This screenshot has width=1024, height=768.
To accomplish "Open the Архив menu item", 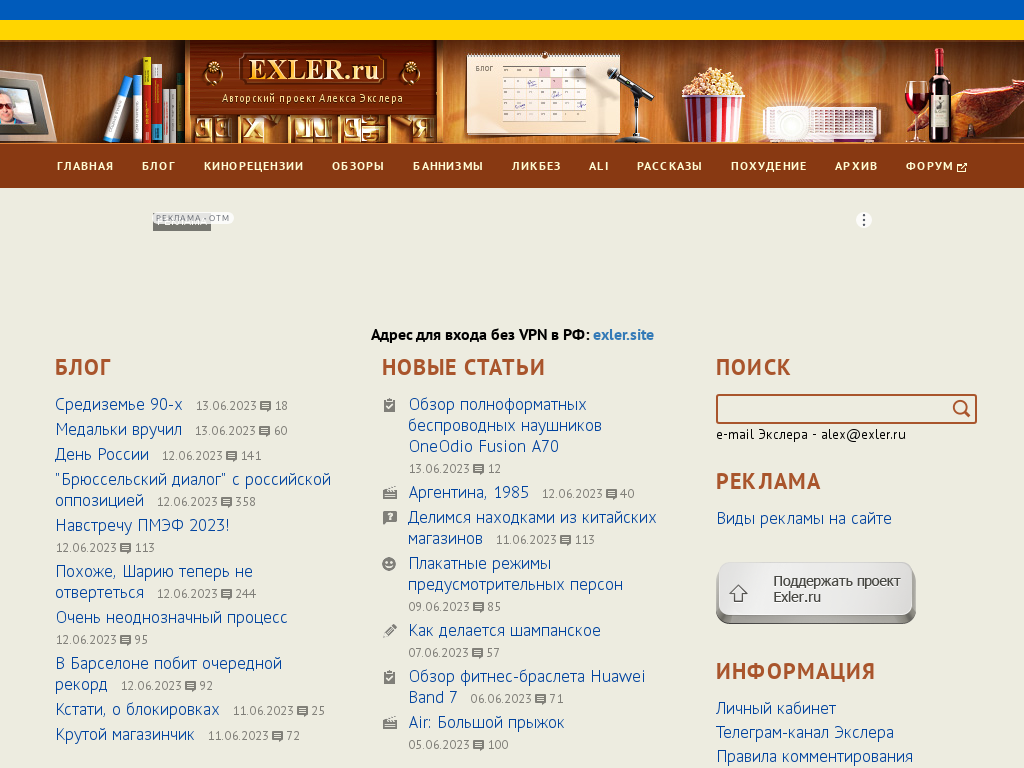I will point(856,167).
